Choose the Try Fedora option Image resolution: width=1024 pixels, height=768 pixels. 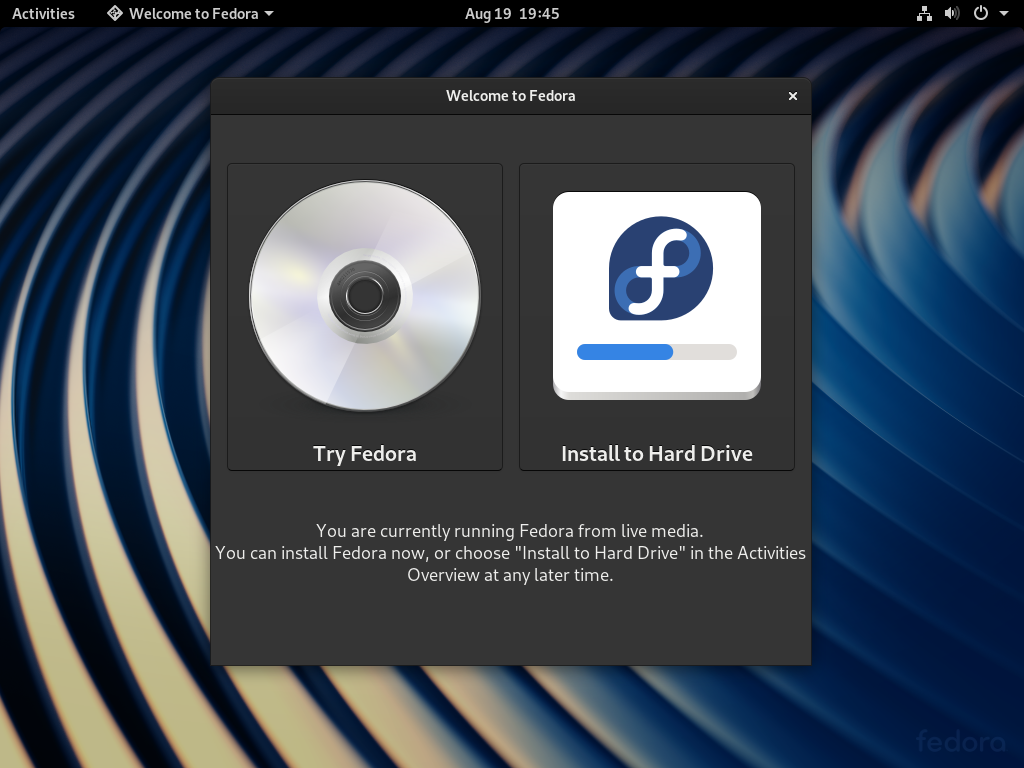364,317
